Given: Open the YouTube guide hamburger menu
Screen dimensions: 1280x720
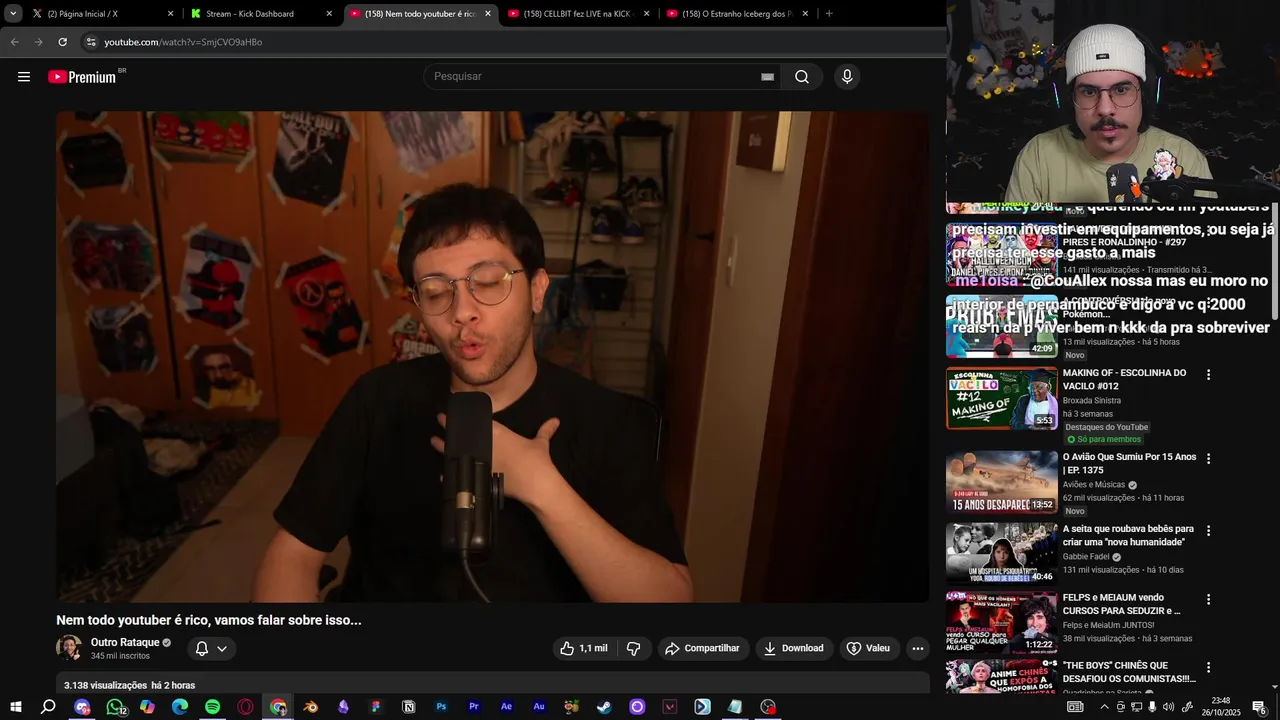Looking at the screenshot, I should click(24, 77).
